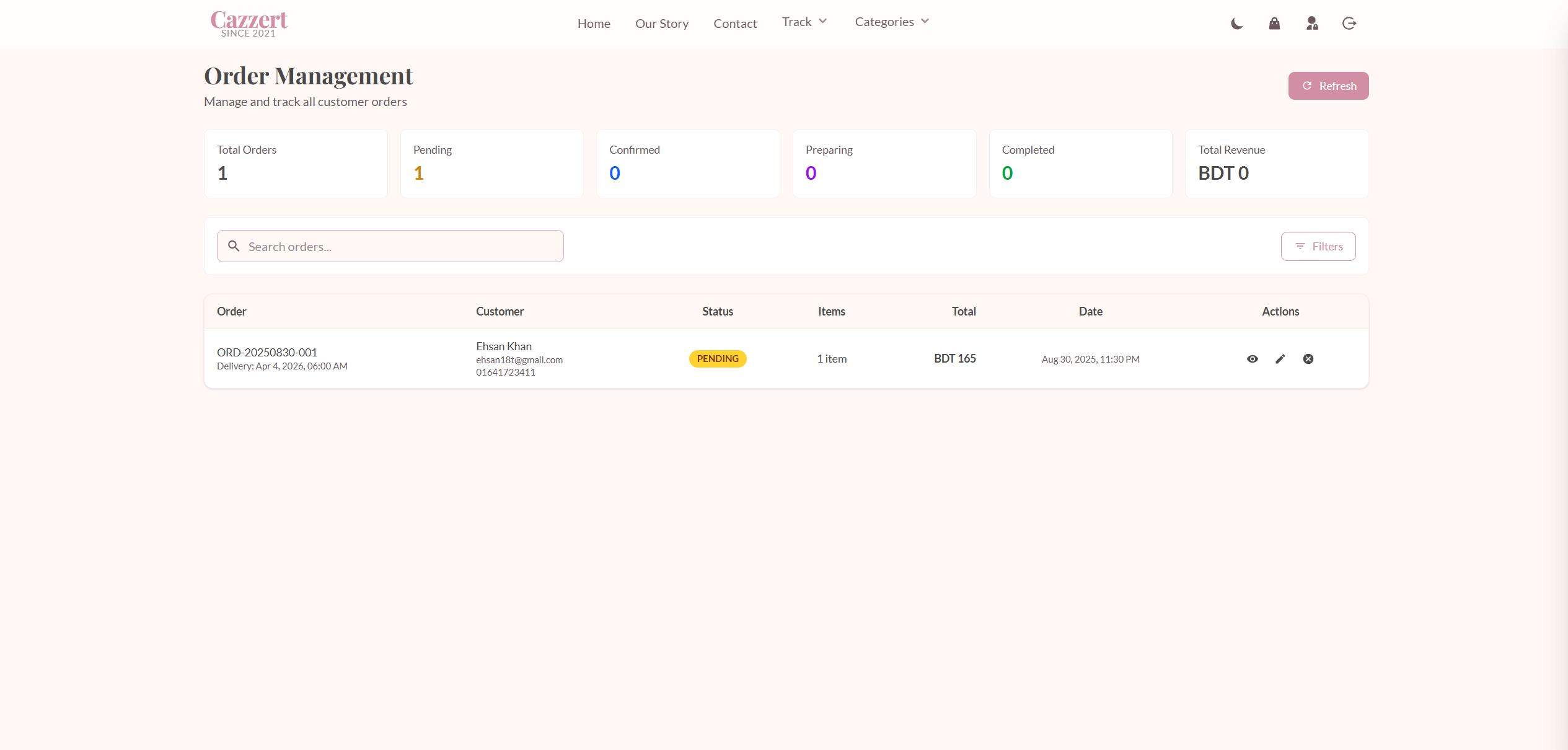Click the magnifier icon in the search bar
Viewport: 1568px width, 750px height.
point(234,246)
